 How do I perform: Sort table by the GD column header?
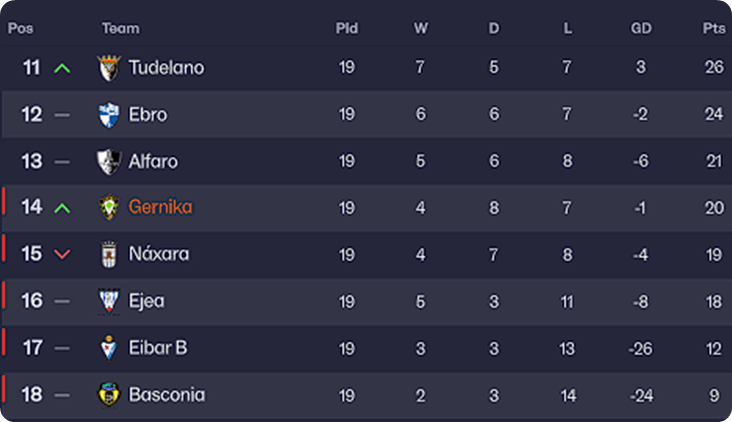point(641,28)
